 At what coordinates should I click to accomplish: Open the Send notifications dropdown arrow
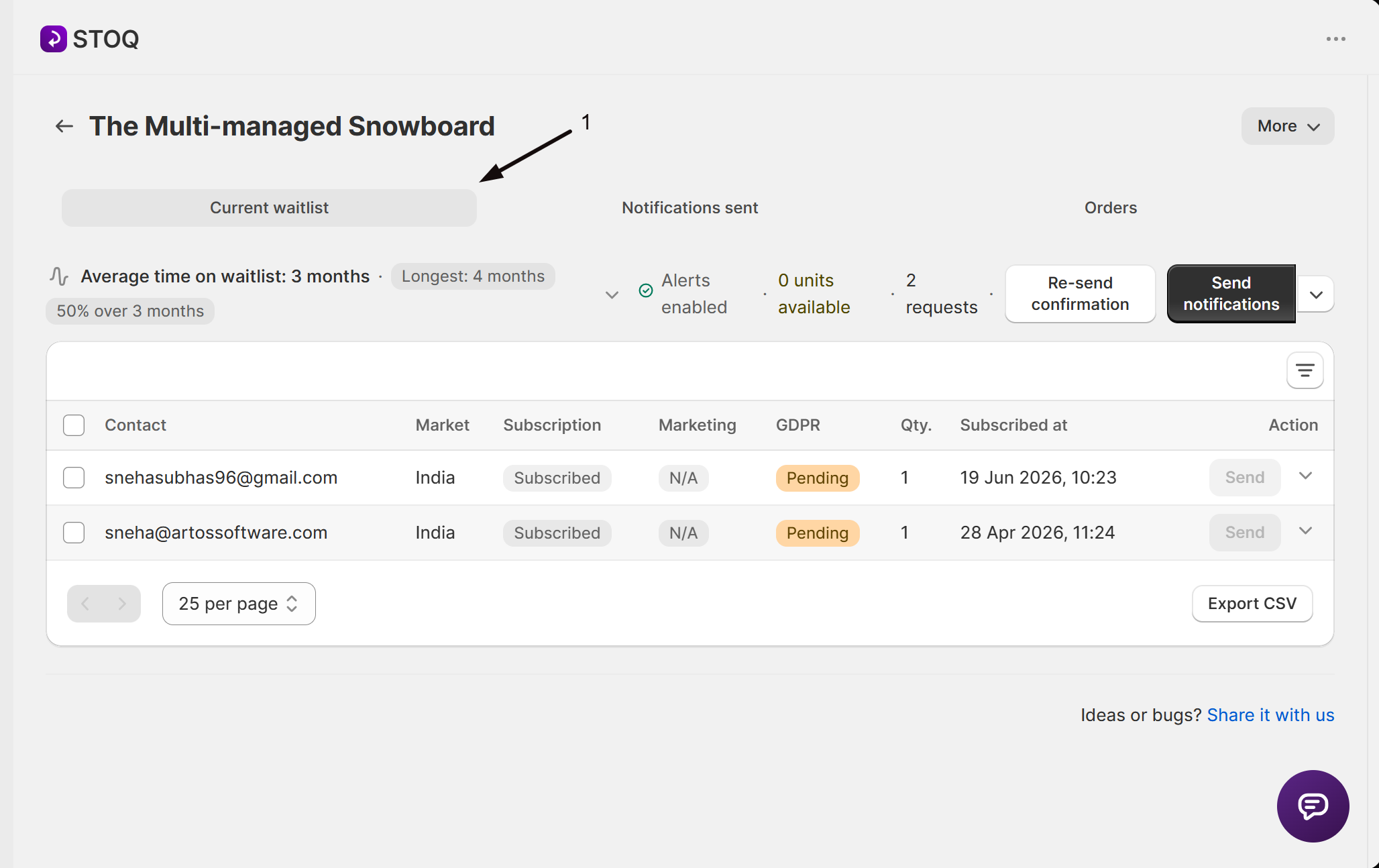point(1316,294)
